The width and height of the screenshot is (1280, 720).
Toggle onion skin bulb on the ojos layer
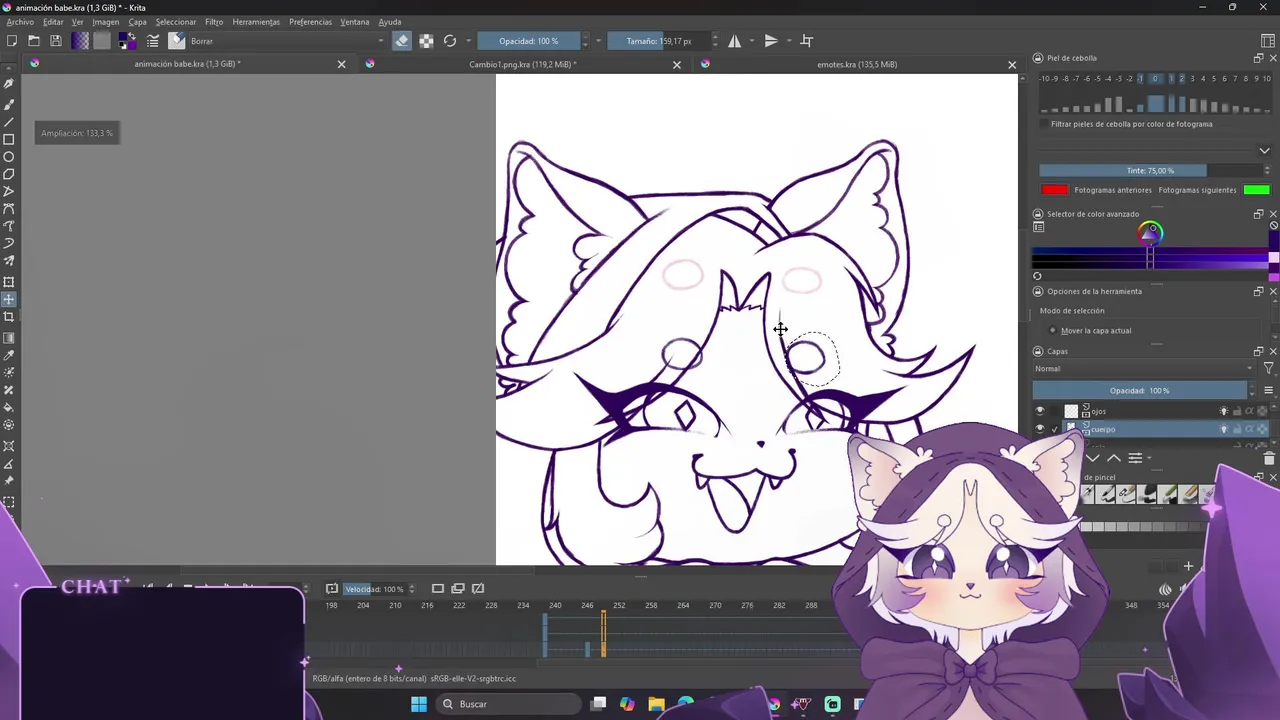[x=1224, y=411]
